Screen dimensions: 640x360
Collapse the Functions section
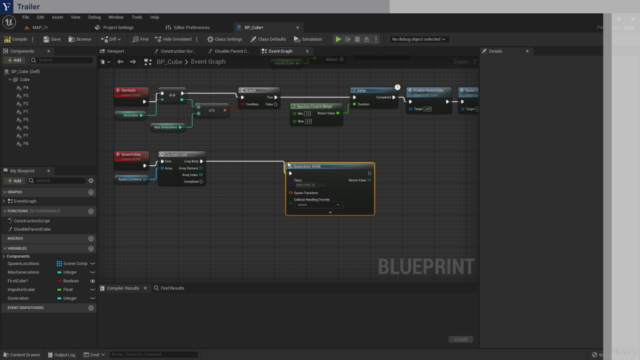click(5, 211)
